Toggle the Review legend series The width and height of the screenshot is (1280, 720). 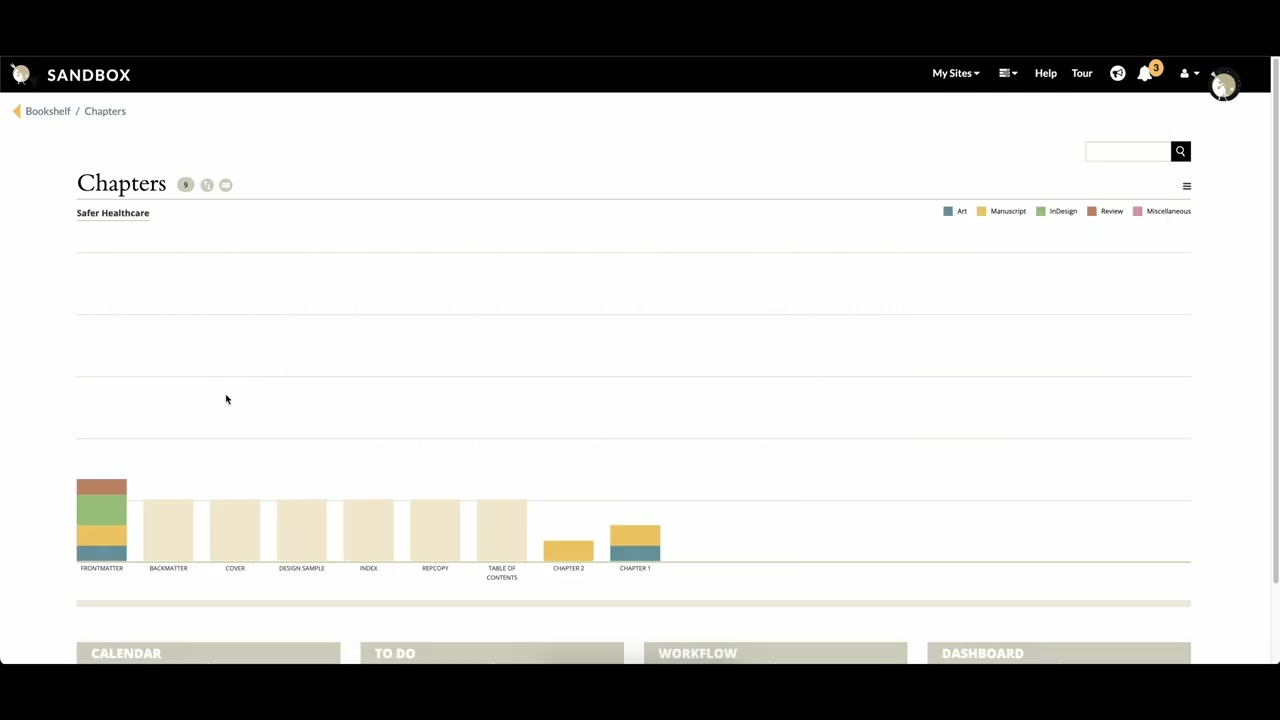point(1105,211)
